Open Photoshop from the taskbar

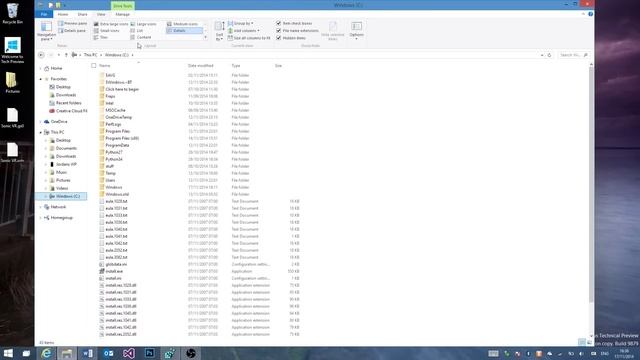point(149,353)
